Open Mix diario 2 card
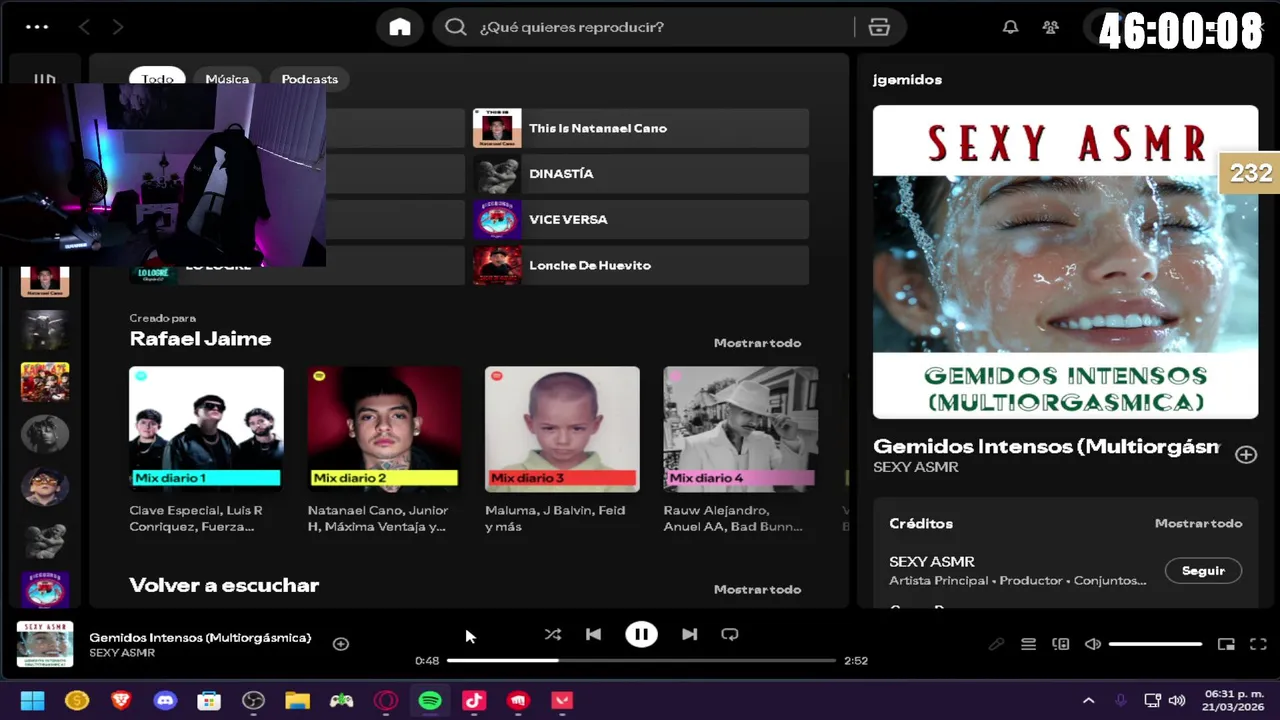The height and width of the screenshot is (720, 1280). point(384,450)
